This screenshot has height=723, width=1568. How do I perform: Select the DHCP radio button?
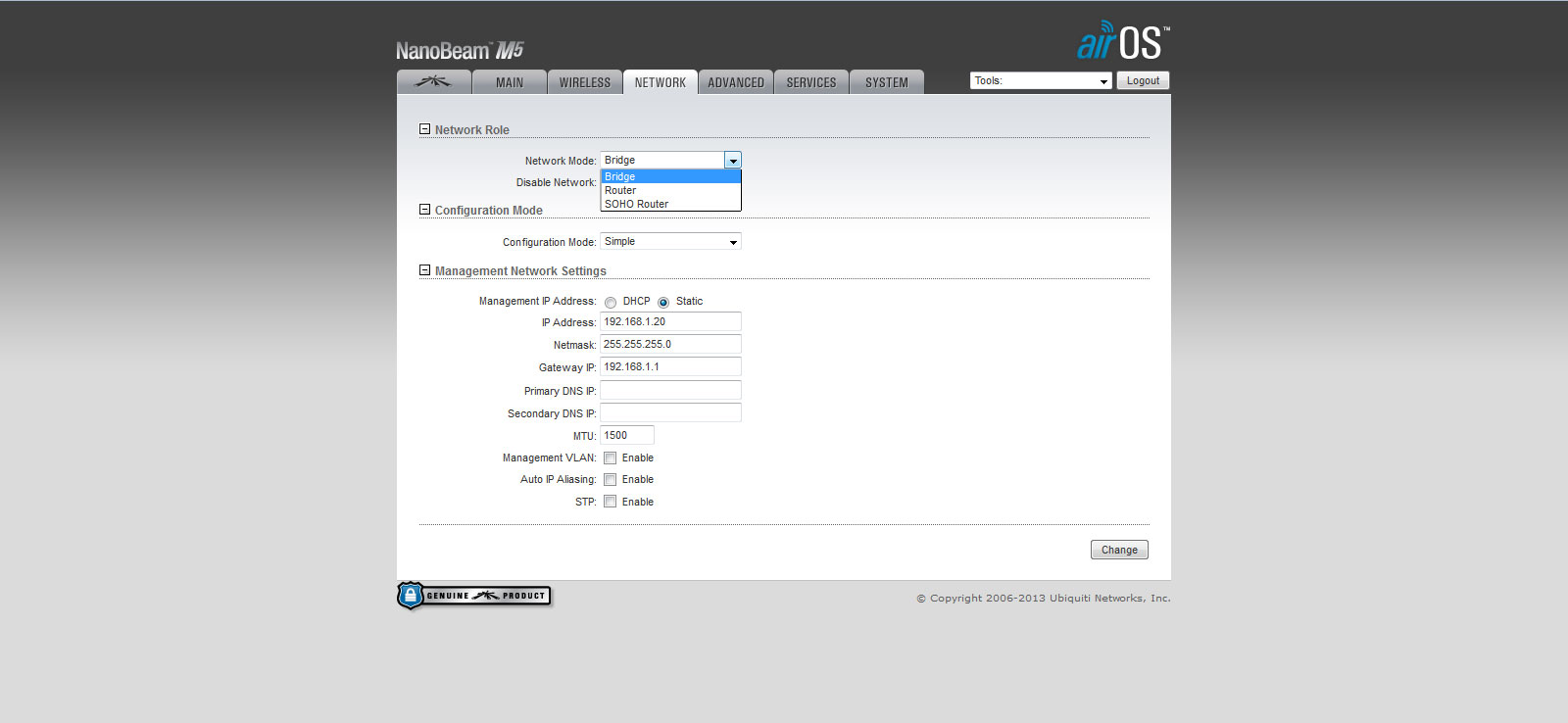tap(611, 303)
